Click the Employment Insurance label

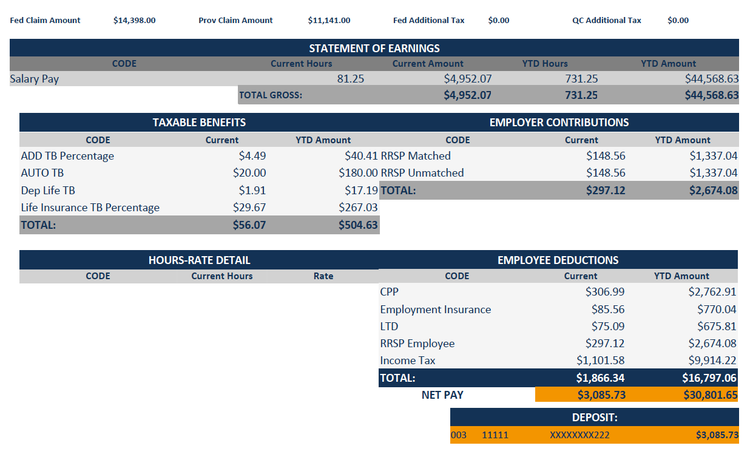[435, 310]
